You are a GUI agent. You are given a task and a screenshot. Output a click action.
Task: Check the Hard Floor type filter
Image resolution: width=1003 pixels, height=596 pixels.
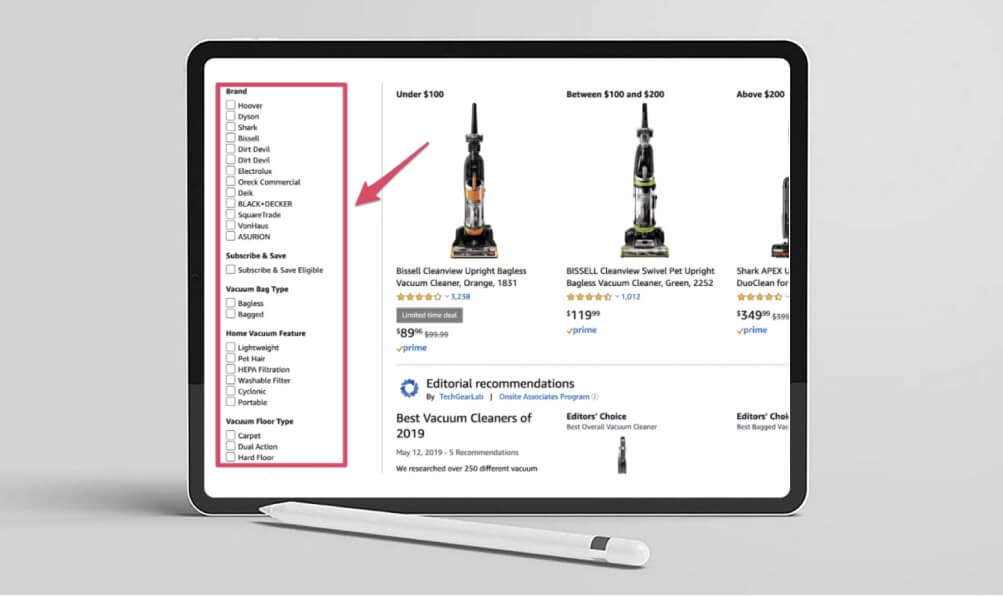(x=230, y=457)
